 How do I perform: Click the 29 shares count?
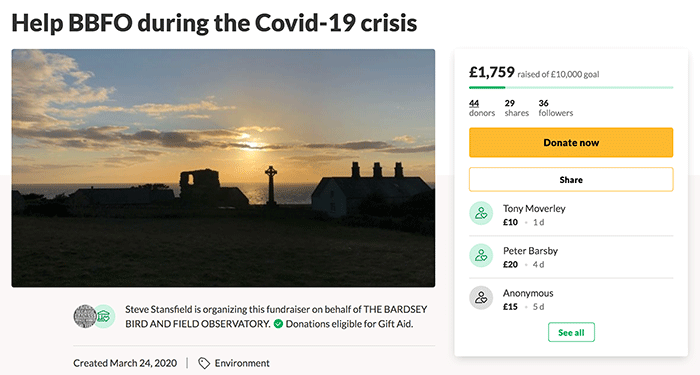(x=517, y=108)
